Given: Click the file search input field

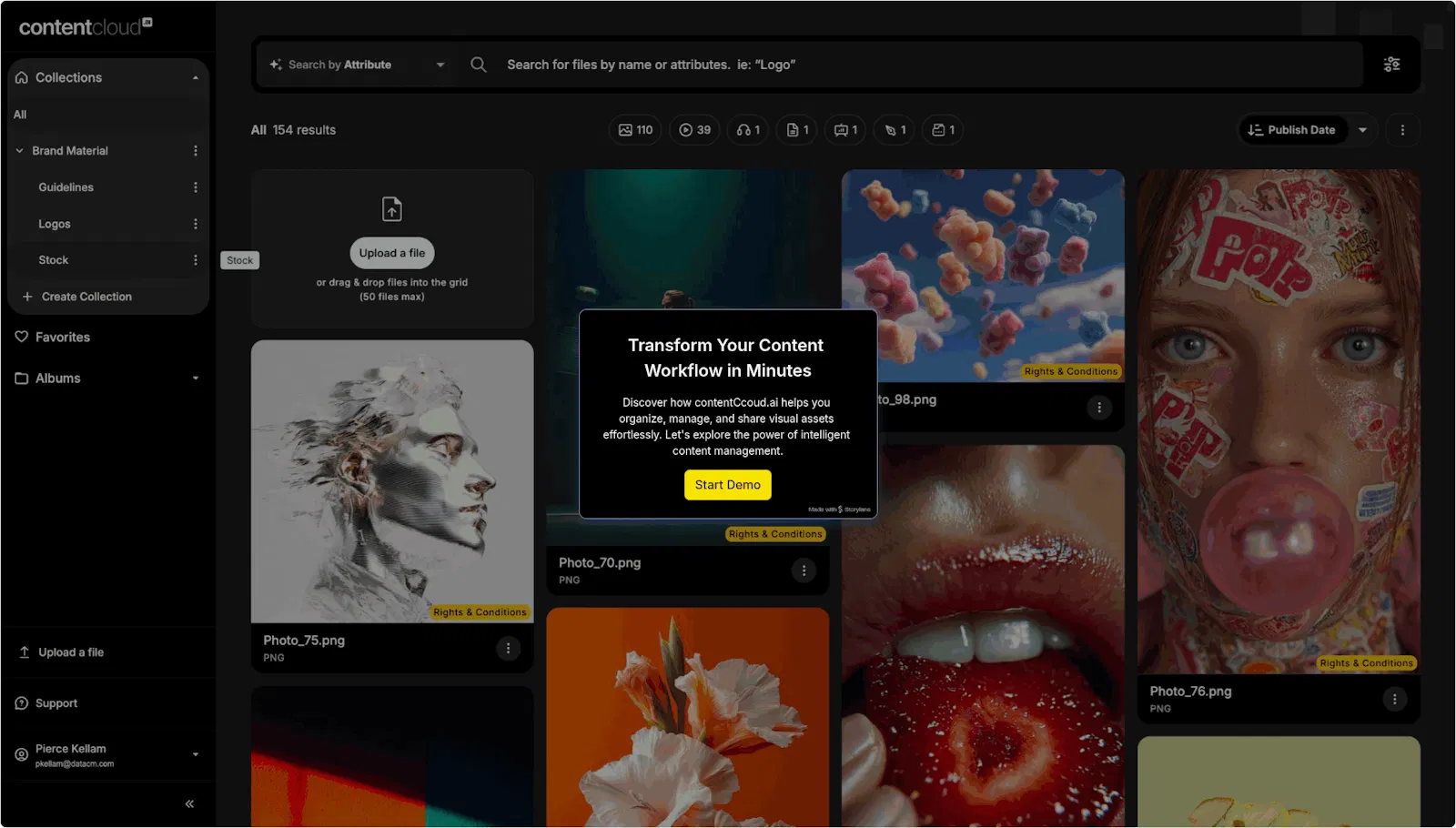Looking at the screenshot, I should 928,65.
